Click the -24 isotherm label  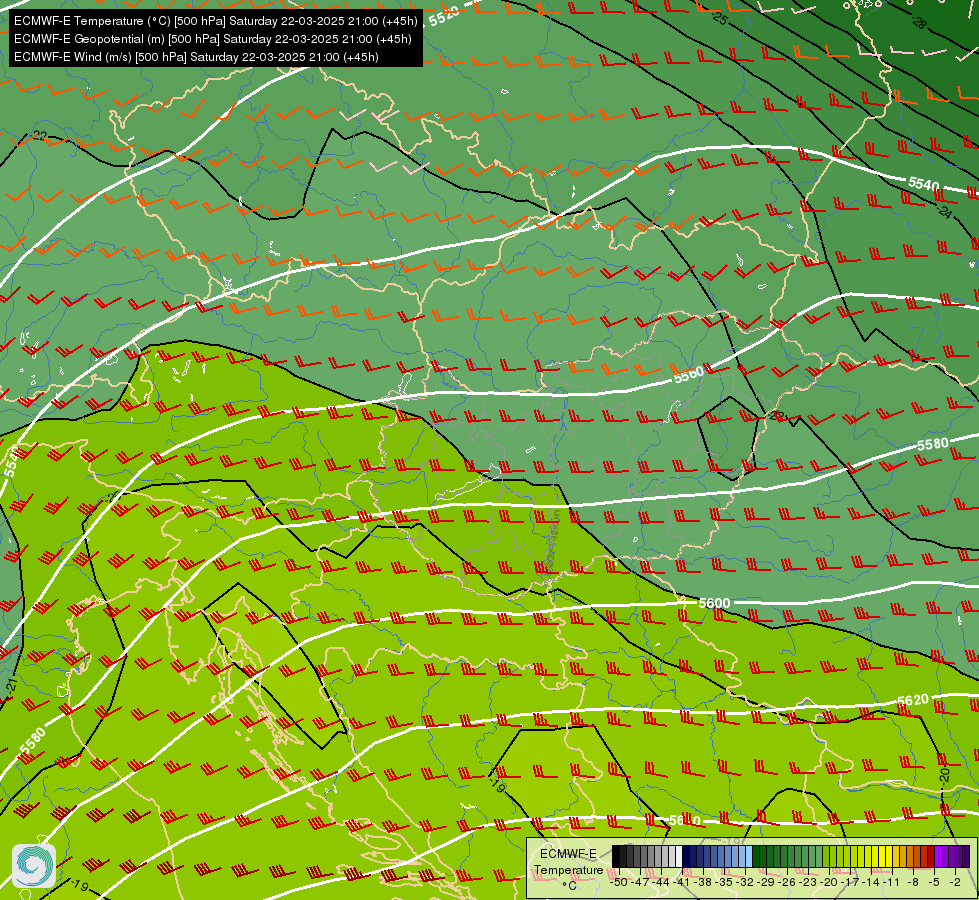point(945,212)
